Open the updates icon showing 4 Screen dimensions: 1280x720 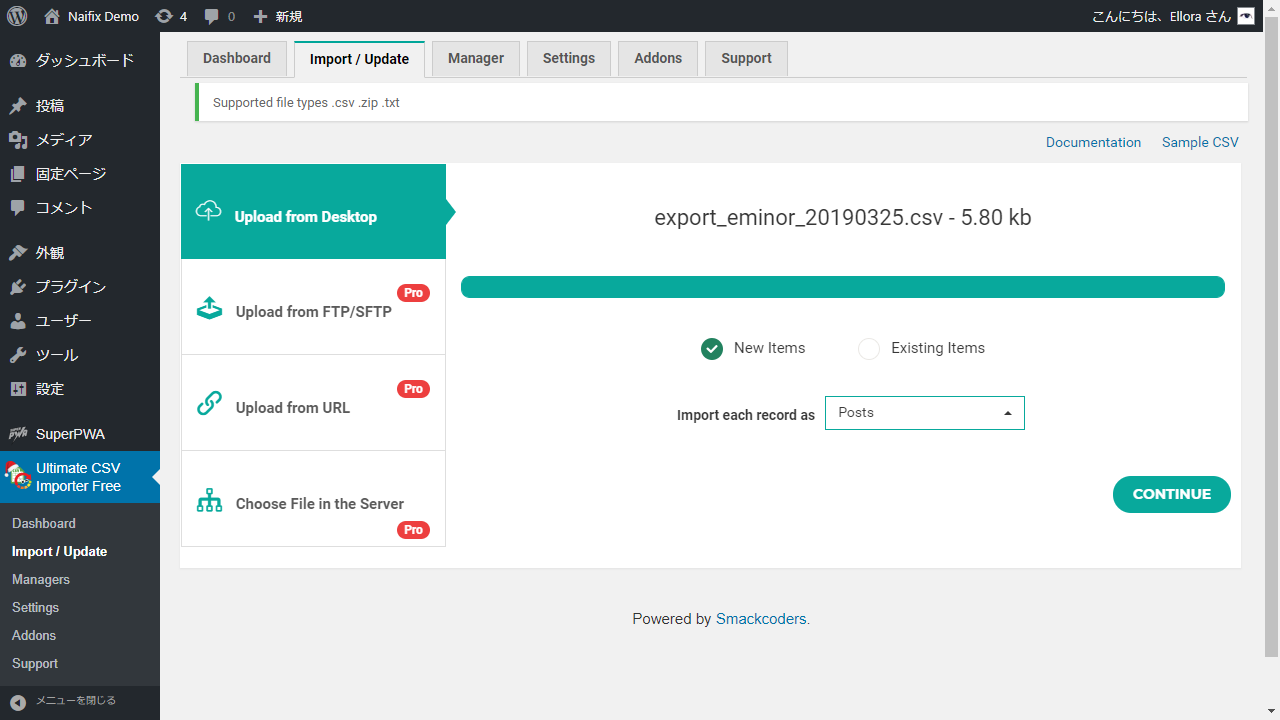[x=164, y=16]
